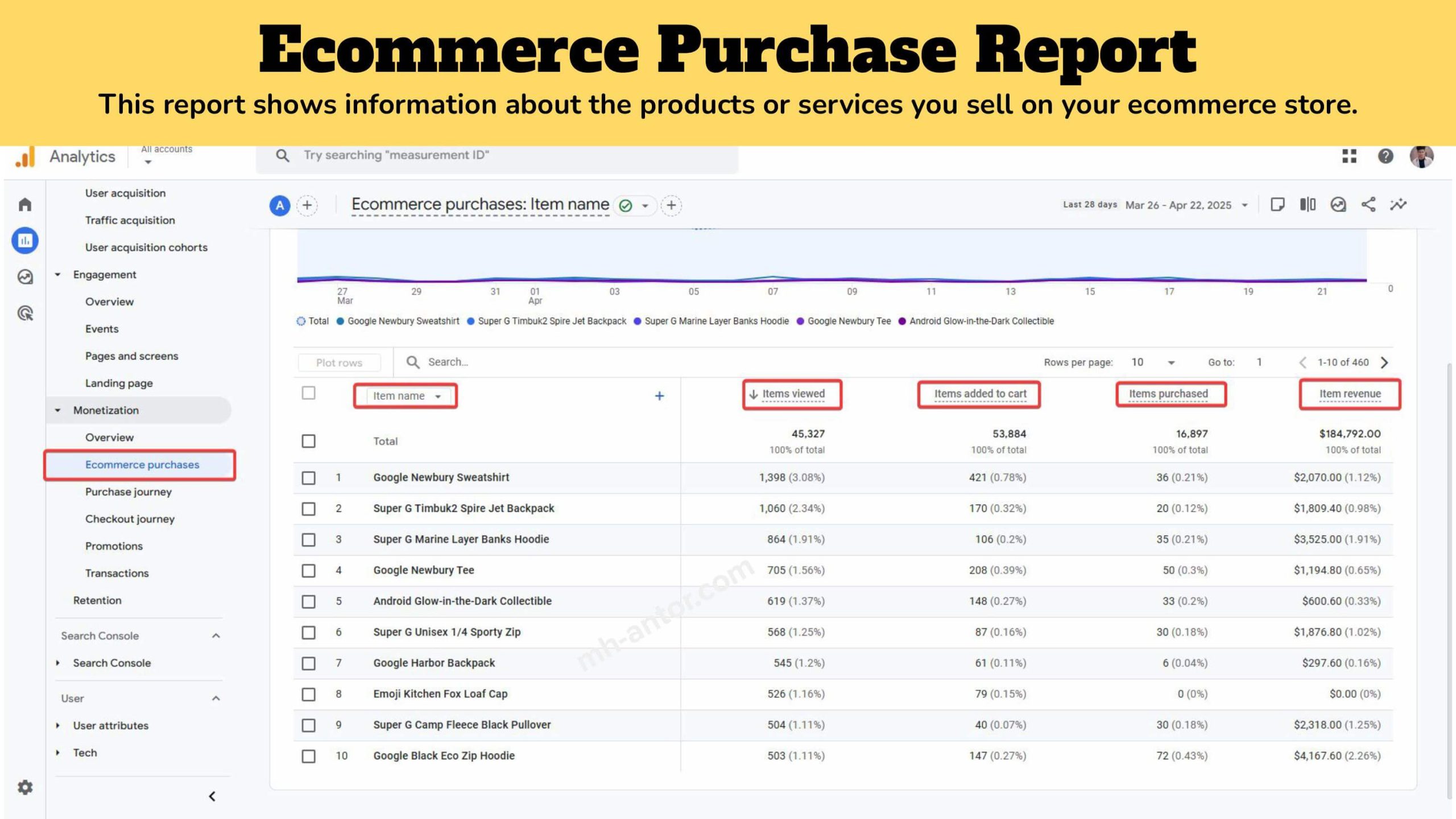Open Traffic acquisition report
The width and height of the screenshot is (1456, 819).
tap(130, 220)
